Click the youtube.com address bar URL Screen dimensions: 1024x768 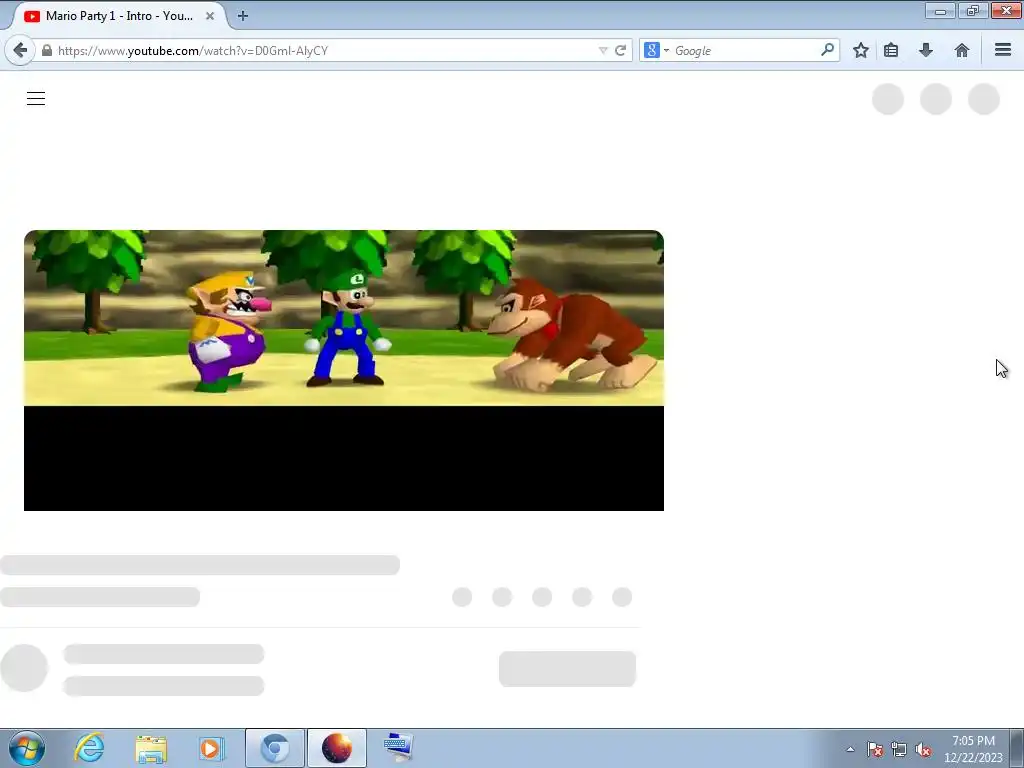click(x=193, y=50)
